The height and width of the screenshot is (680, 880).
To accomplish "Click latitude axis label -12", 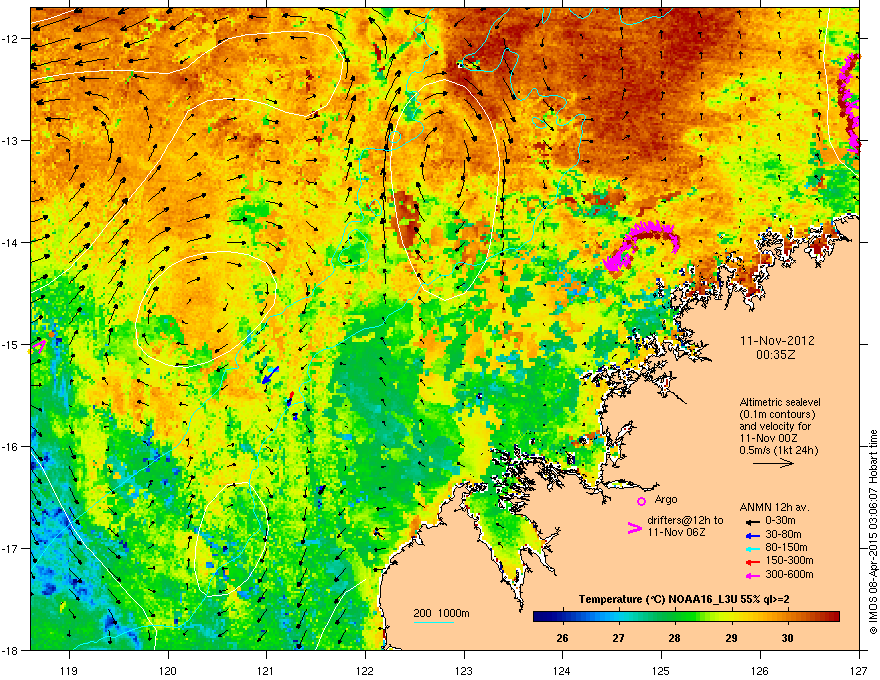I will (11, 38).
